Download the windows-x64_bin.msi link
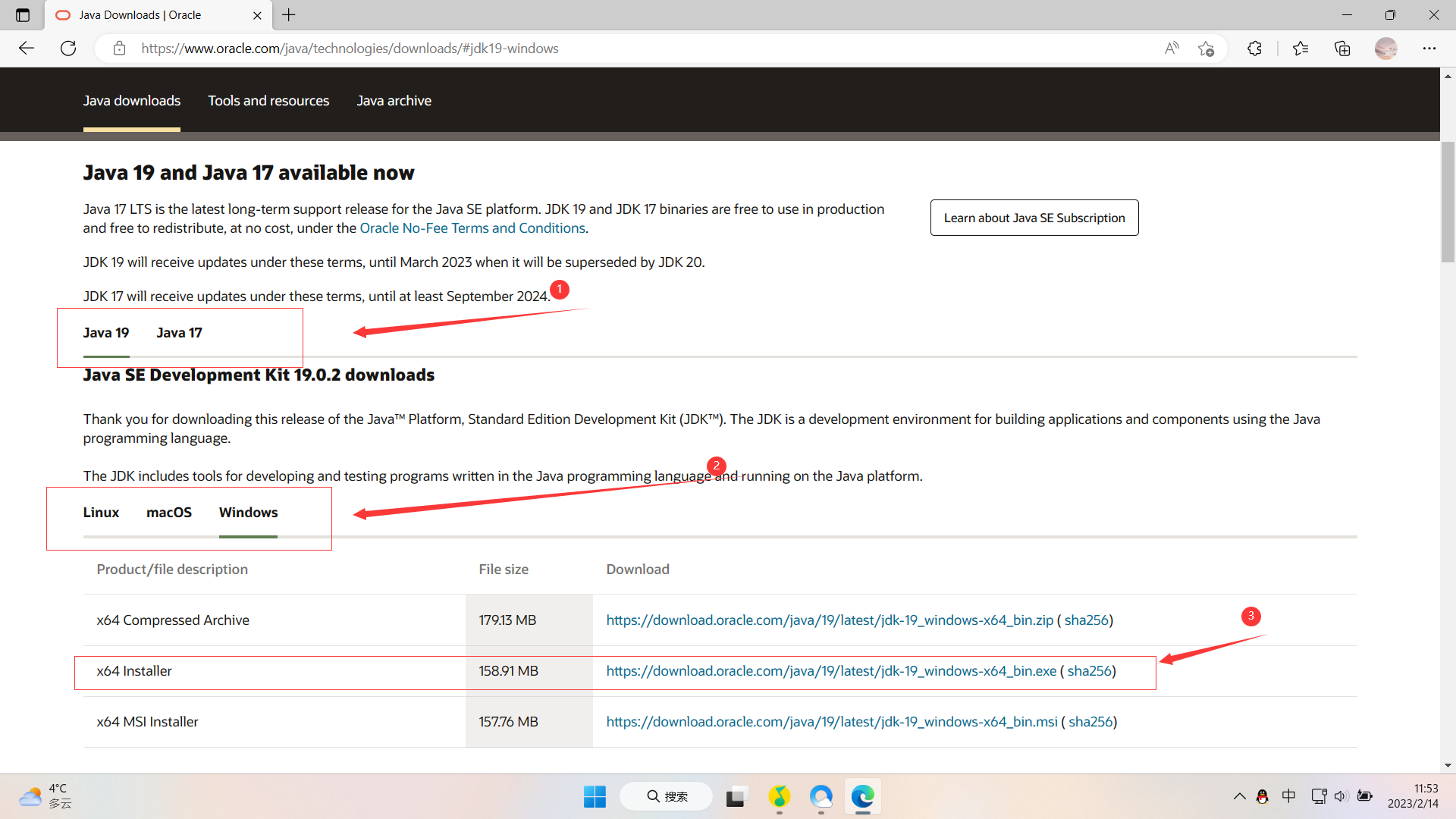This screenshot has height=819, width=1456. [x=832, y=722]
